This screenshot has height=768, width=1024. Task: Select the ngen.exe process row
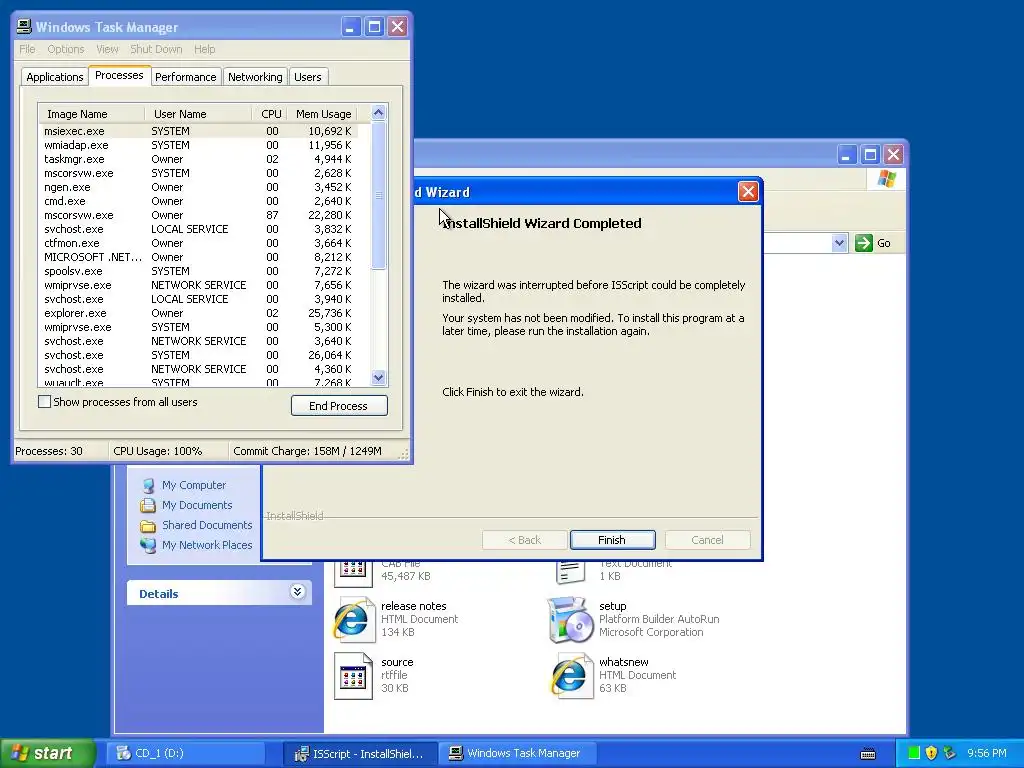coord(199,187)
